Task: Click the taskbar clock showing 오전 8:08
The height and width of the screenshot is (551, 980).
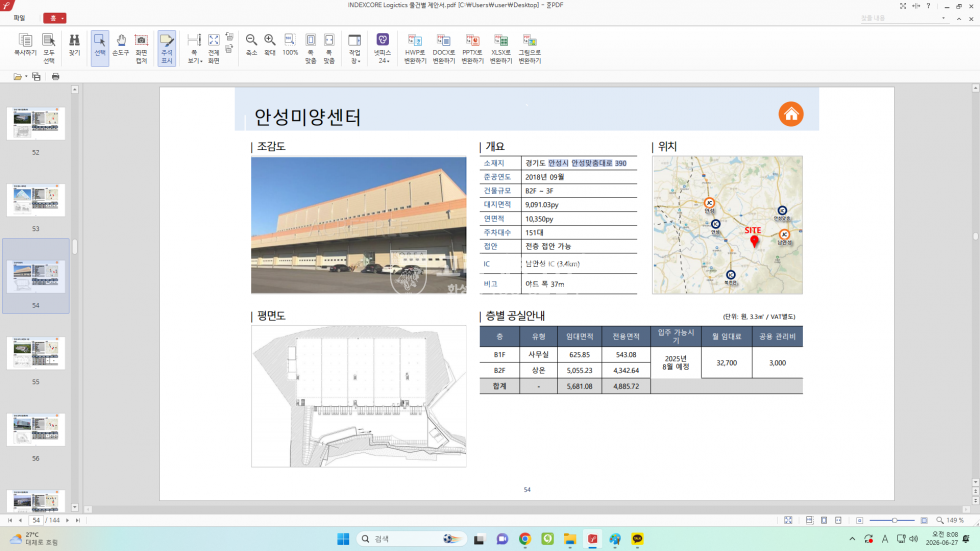Action: [x=944, y=539]
